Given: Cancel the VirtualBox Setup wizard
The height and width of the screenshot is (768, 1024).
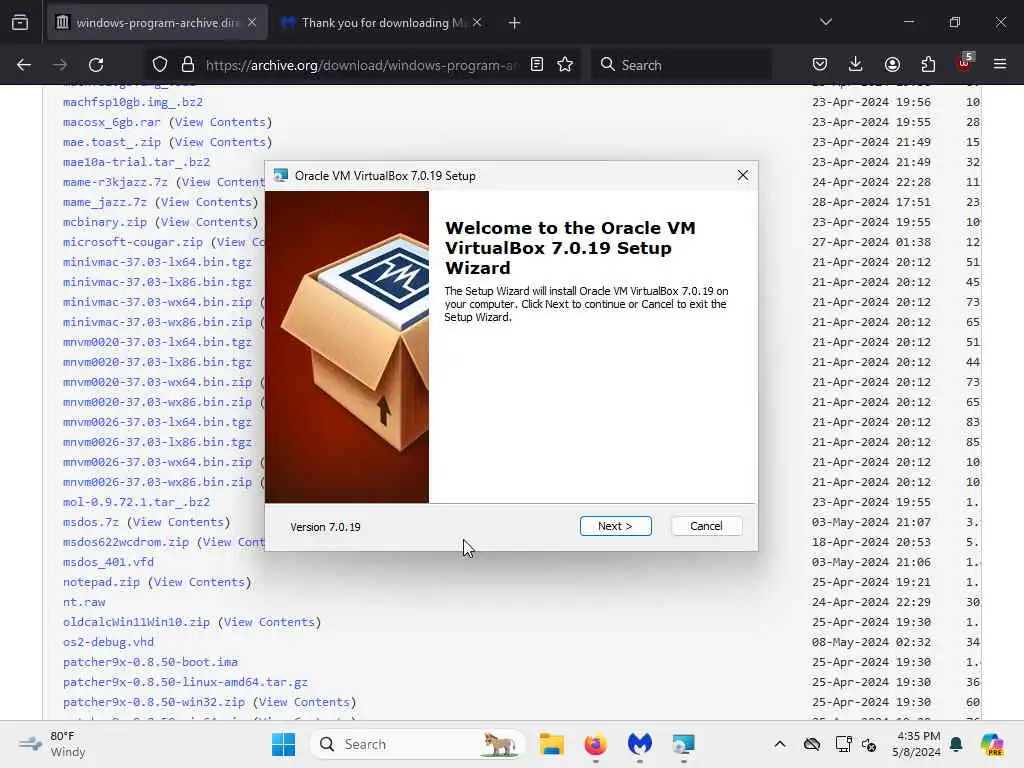Looking at the screenshot, I should pos(706,526).
